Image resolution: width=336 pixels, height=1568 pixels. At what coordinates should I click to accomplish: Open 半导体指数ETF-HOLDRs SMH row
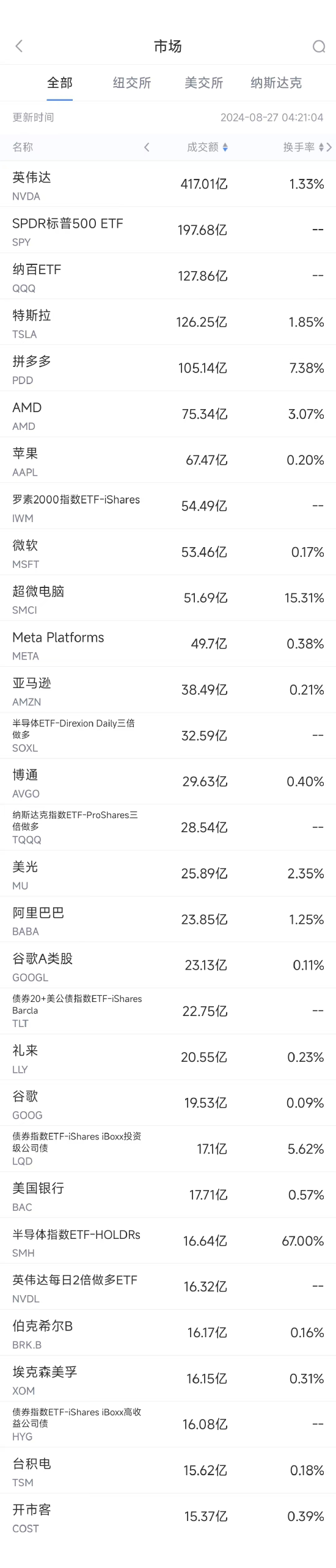tap(168, 1241)
